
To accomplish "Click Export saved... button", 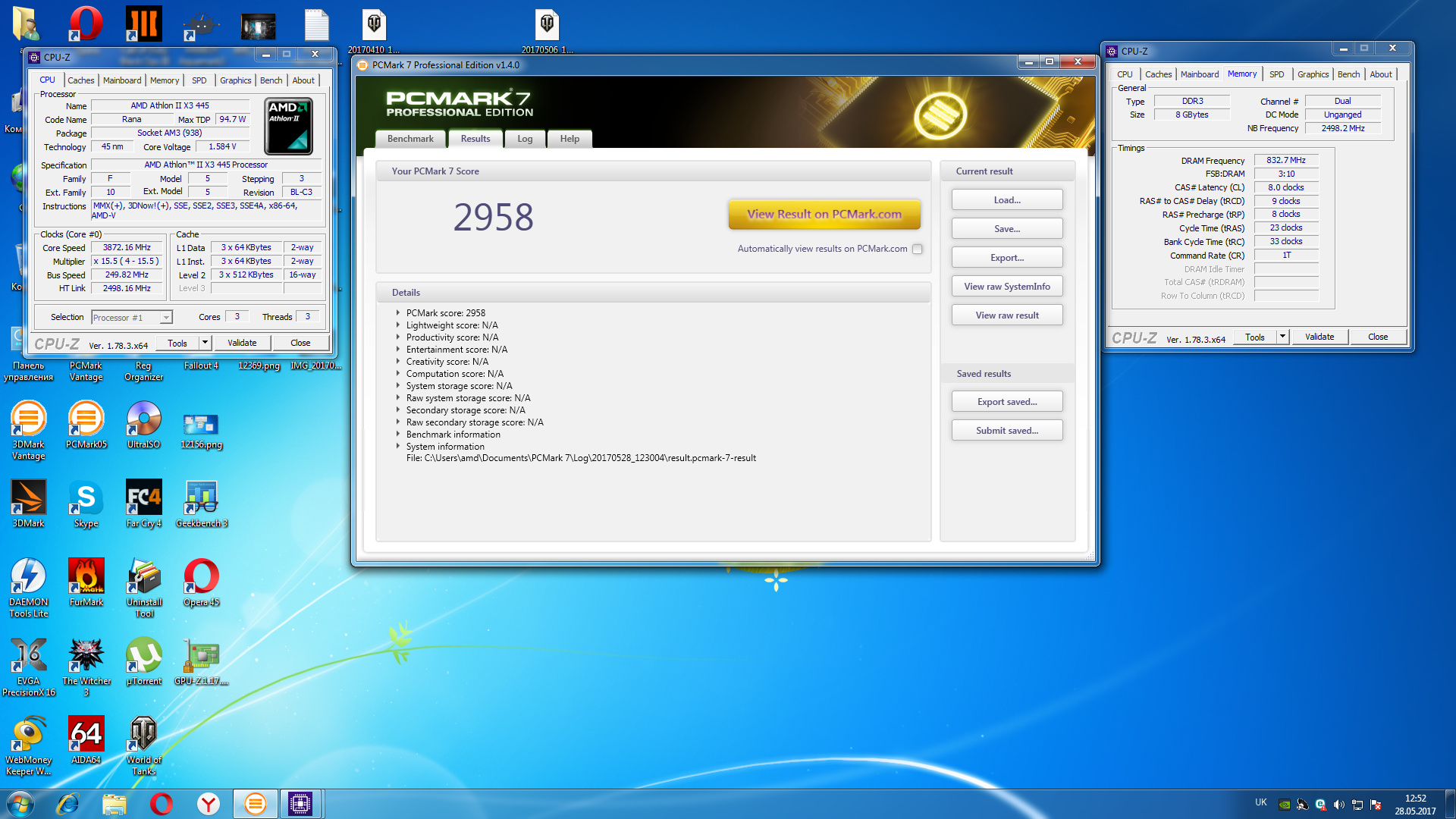I will 1007,402.
